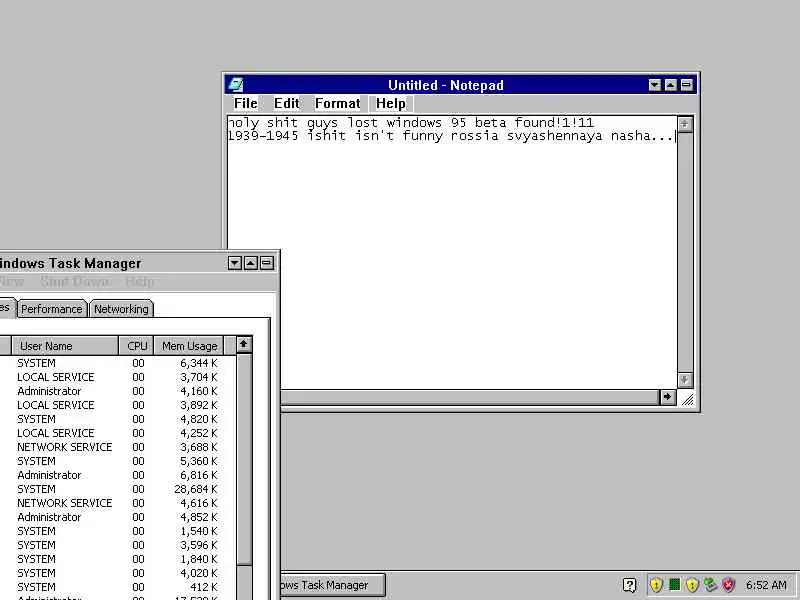Click the Windows Task Manager taskbar button
The width and height of the screenshot is (800, 600).
coord(332,585)
